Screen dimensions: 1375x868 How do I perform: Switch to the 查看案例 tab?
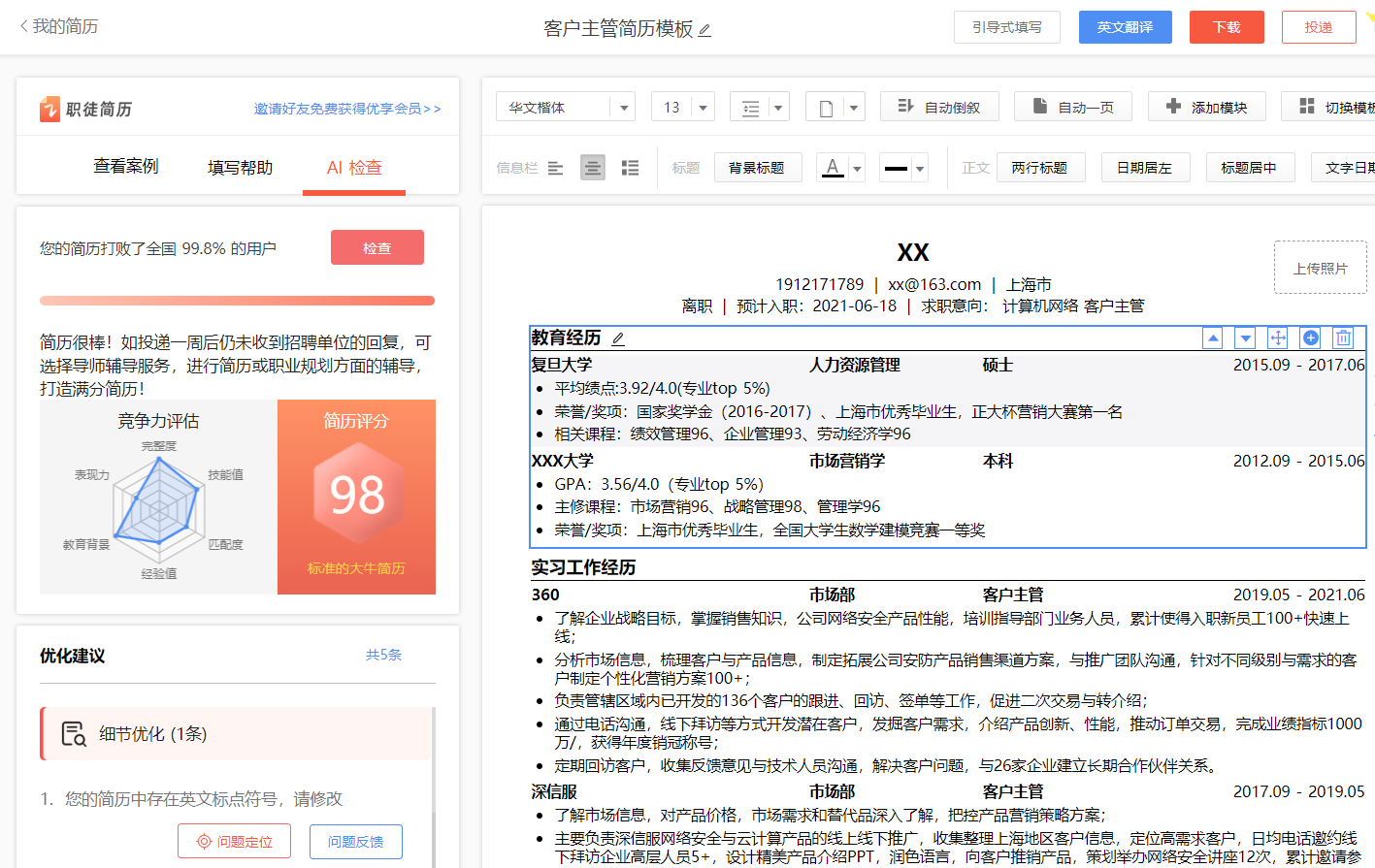click(125, 167)
